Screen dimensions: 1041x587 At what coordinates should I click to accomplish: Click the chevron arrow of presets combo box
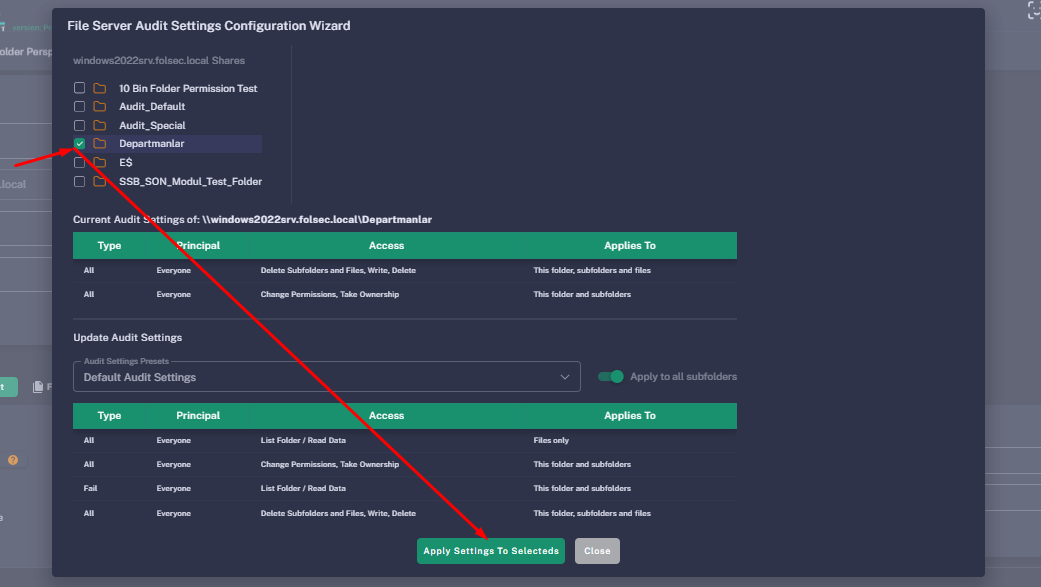[x=564, y=377]
